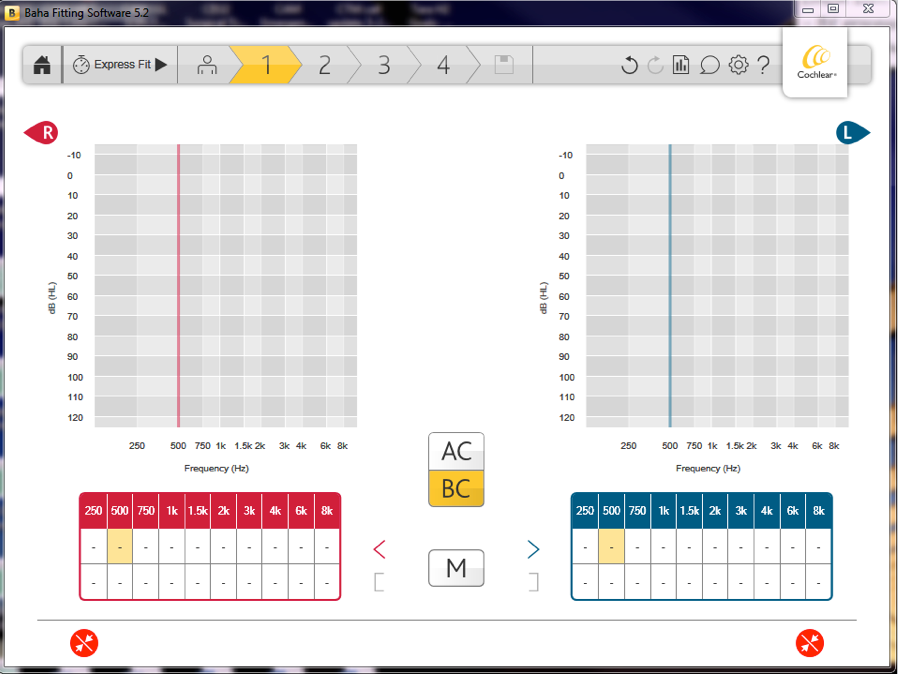Go to step 2 tab
This screenshot has width=898, height=674.
pyautogui.click(x=325, y=65)
